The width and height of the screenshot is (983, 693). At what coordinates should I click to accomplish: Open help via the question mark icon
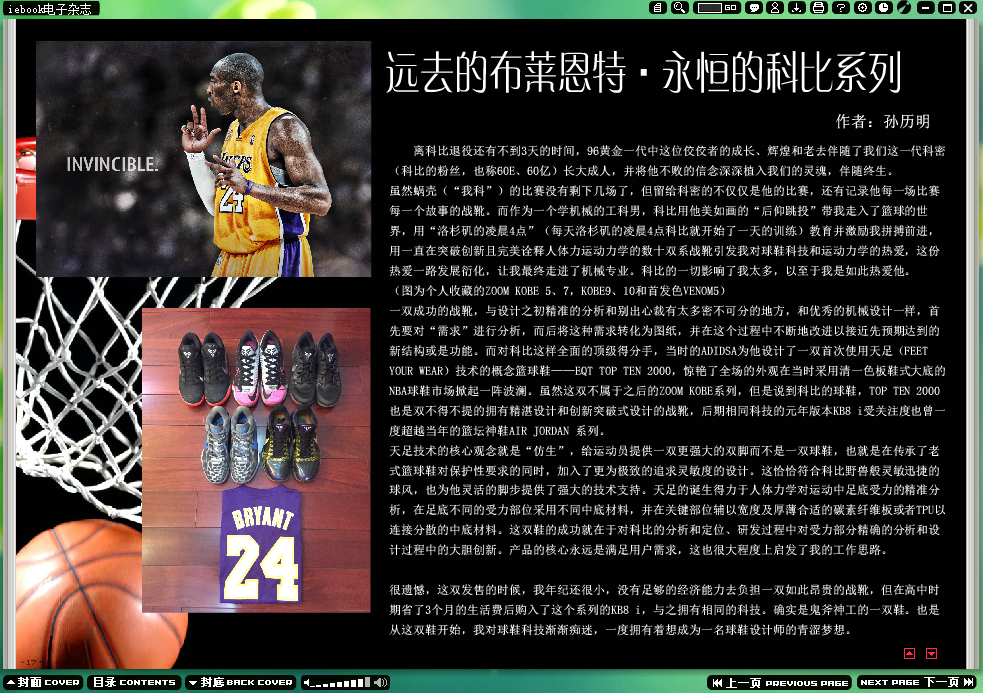coord(840,8)
